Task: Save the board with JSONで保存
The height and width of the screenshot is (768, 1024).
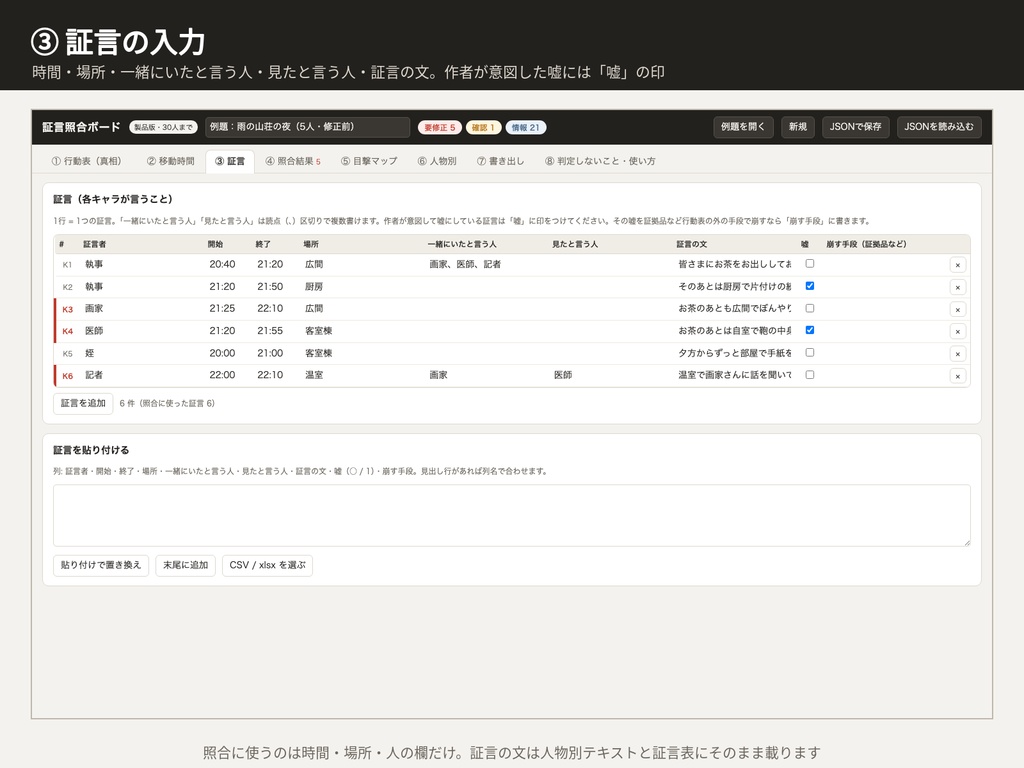Action: click(x=855, y=127)
